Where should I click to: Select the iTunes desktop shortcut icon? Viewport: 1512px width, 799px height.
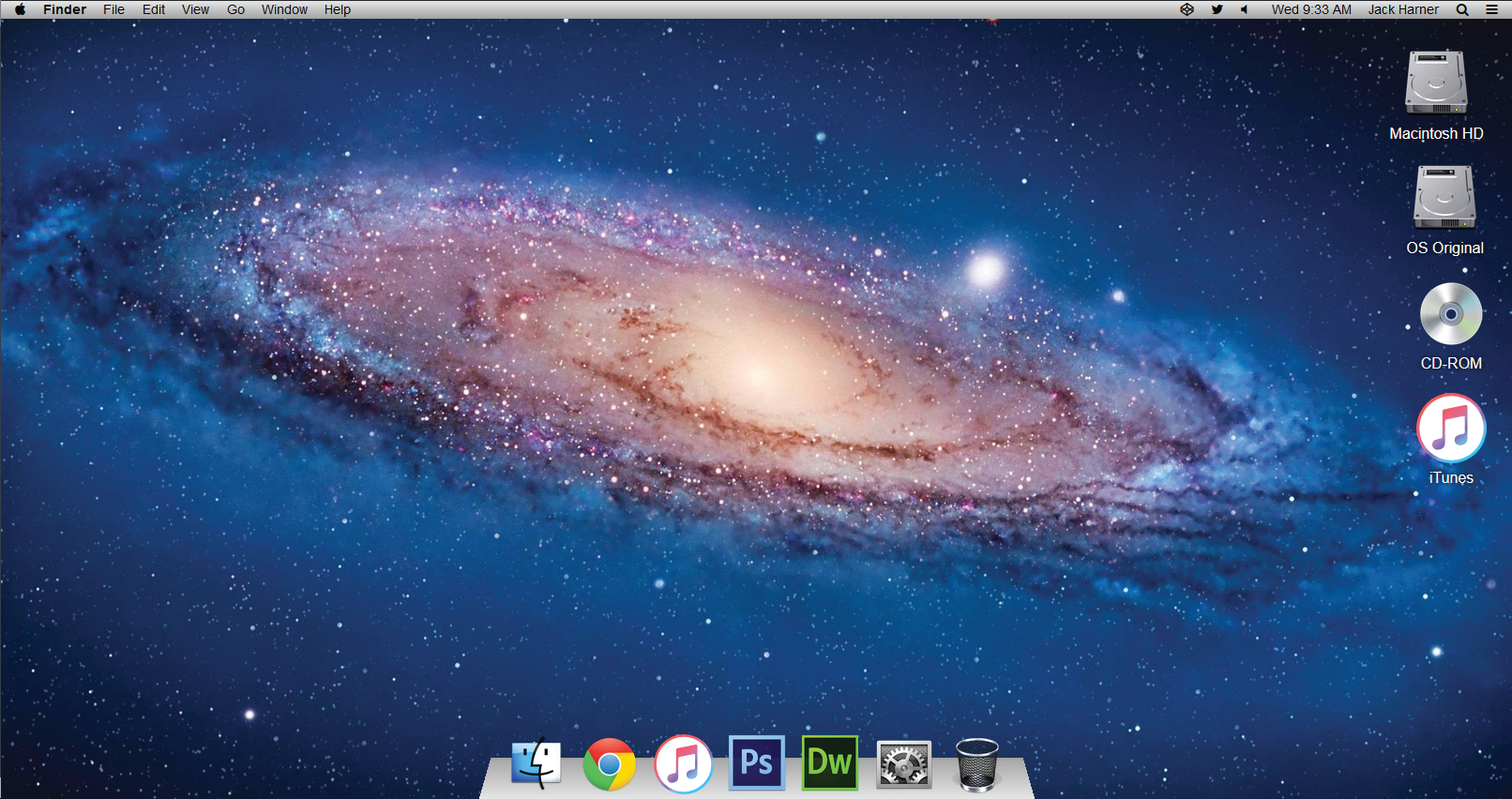tap(1451, 429)
